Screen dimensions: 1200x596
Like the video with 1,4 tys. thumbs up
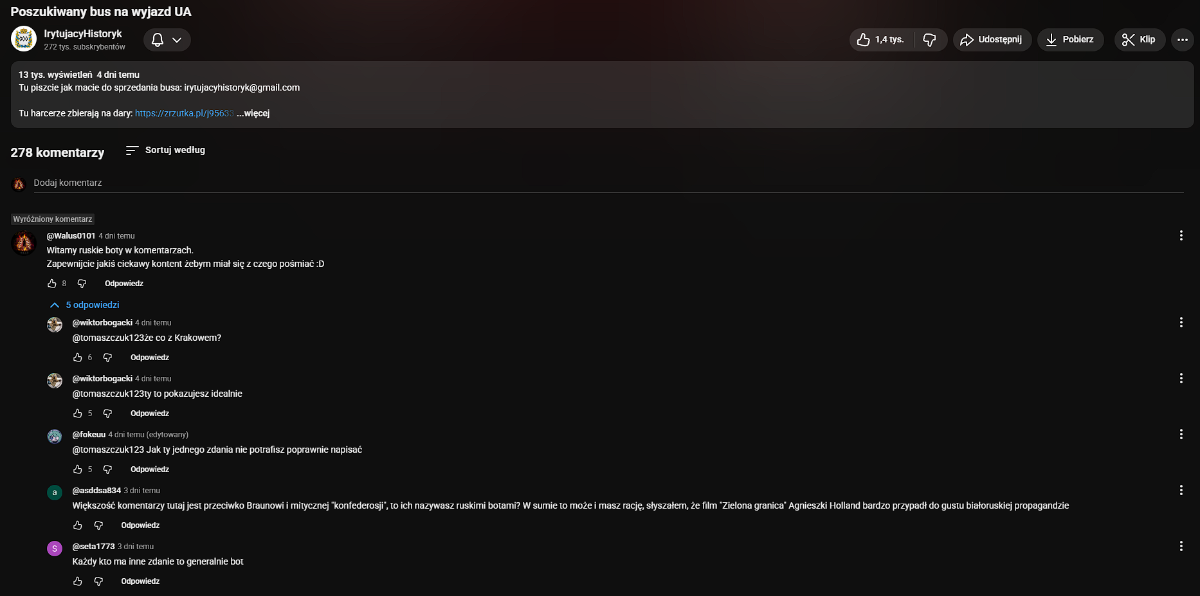point(879,40)
